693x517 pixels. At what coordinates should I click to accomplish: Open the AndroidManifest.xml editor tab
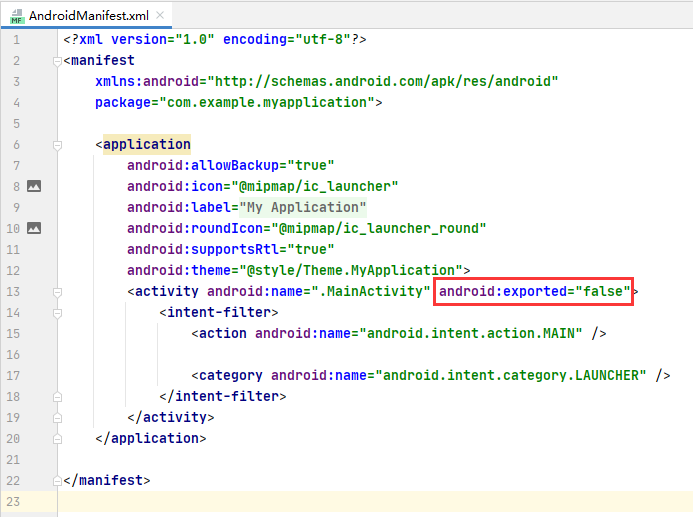(x=88, y=16)
